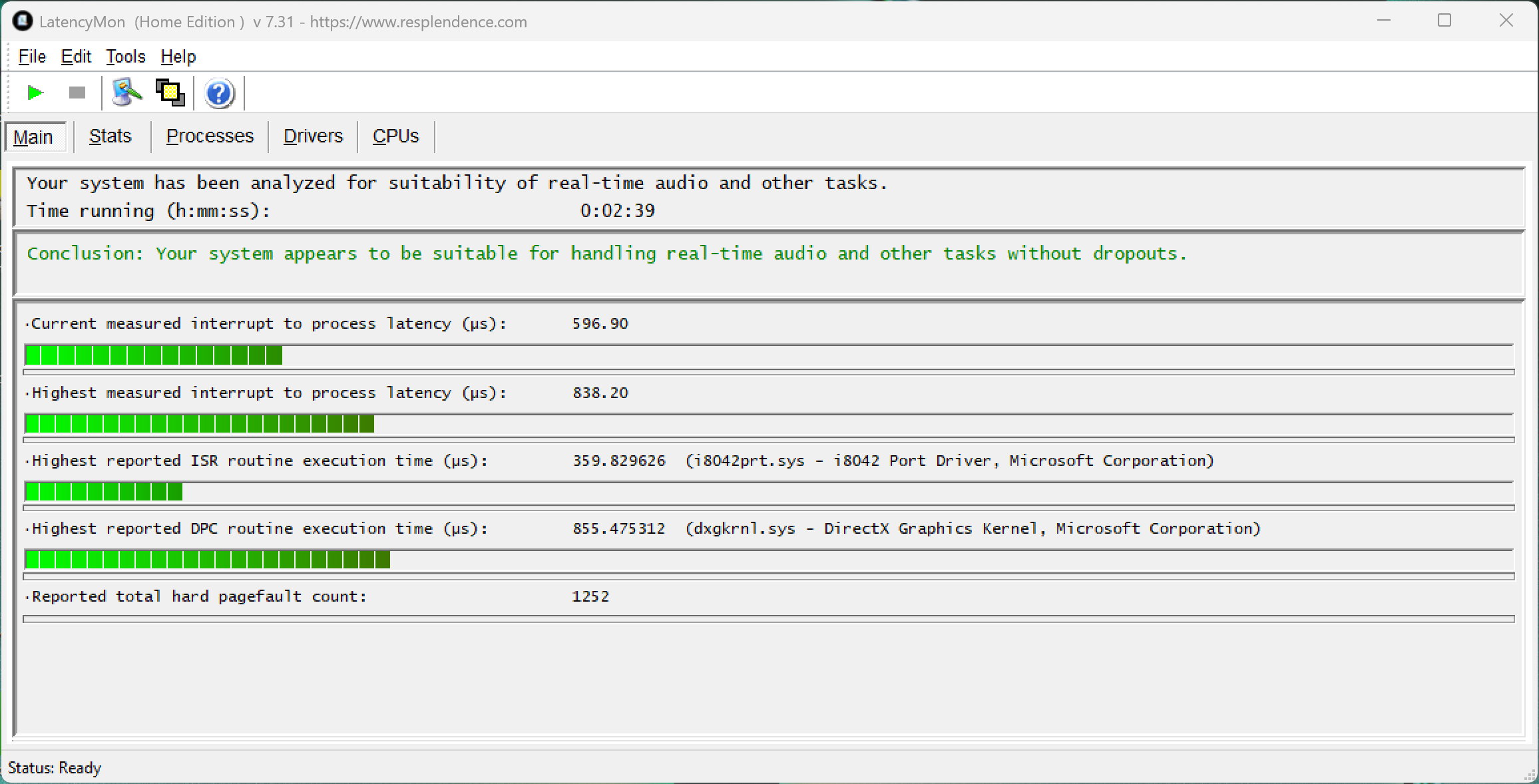1539x784 pixels.
Task: Click the stacked windows toolbar icon
Action: [x=170, y=93]
